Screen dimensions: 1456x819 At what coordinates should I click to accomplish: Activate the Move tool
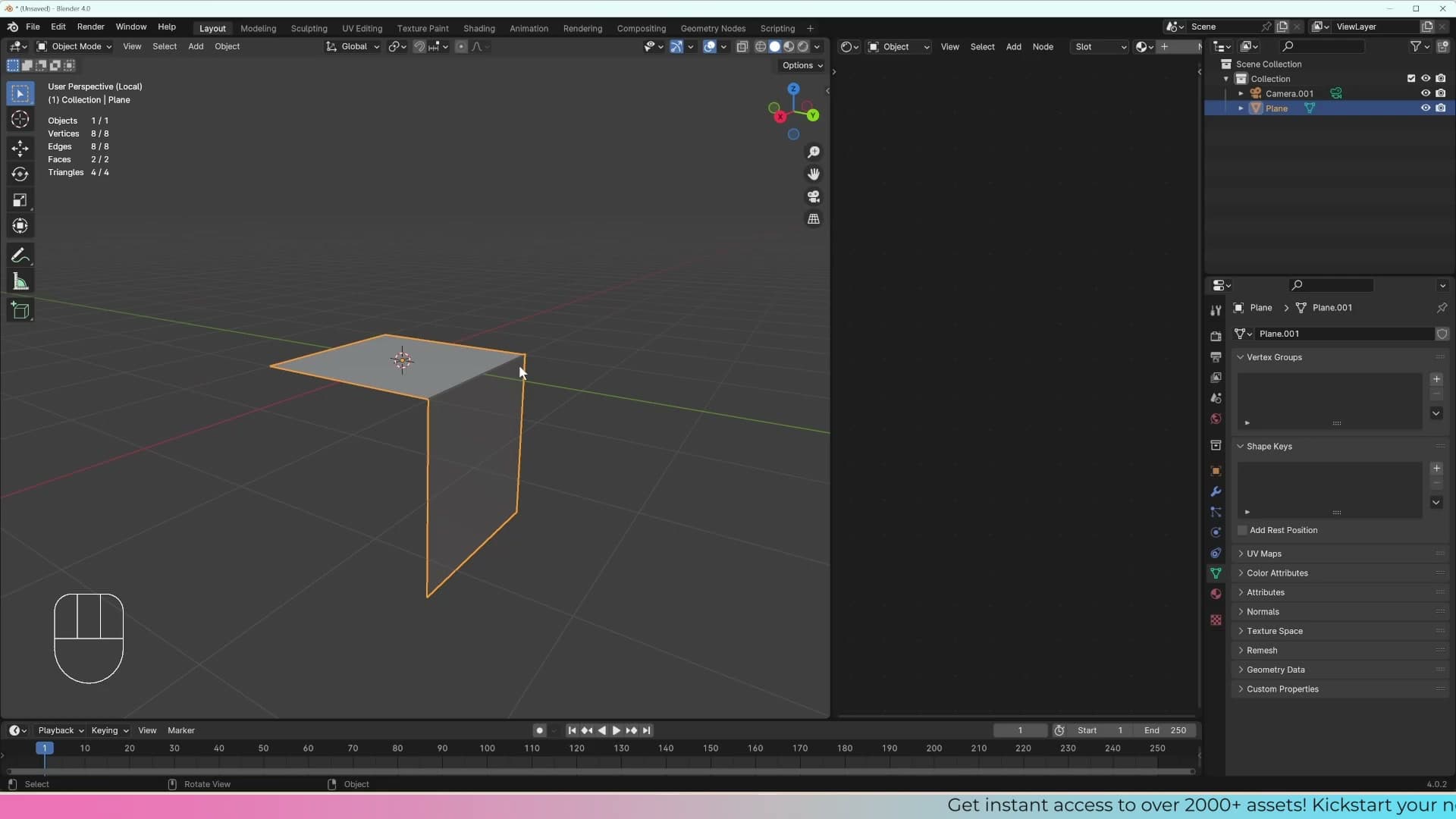pos(20,148)
